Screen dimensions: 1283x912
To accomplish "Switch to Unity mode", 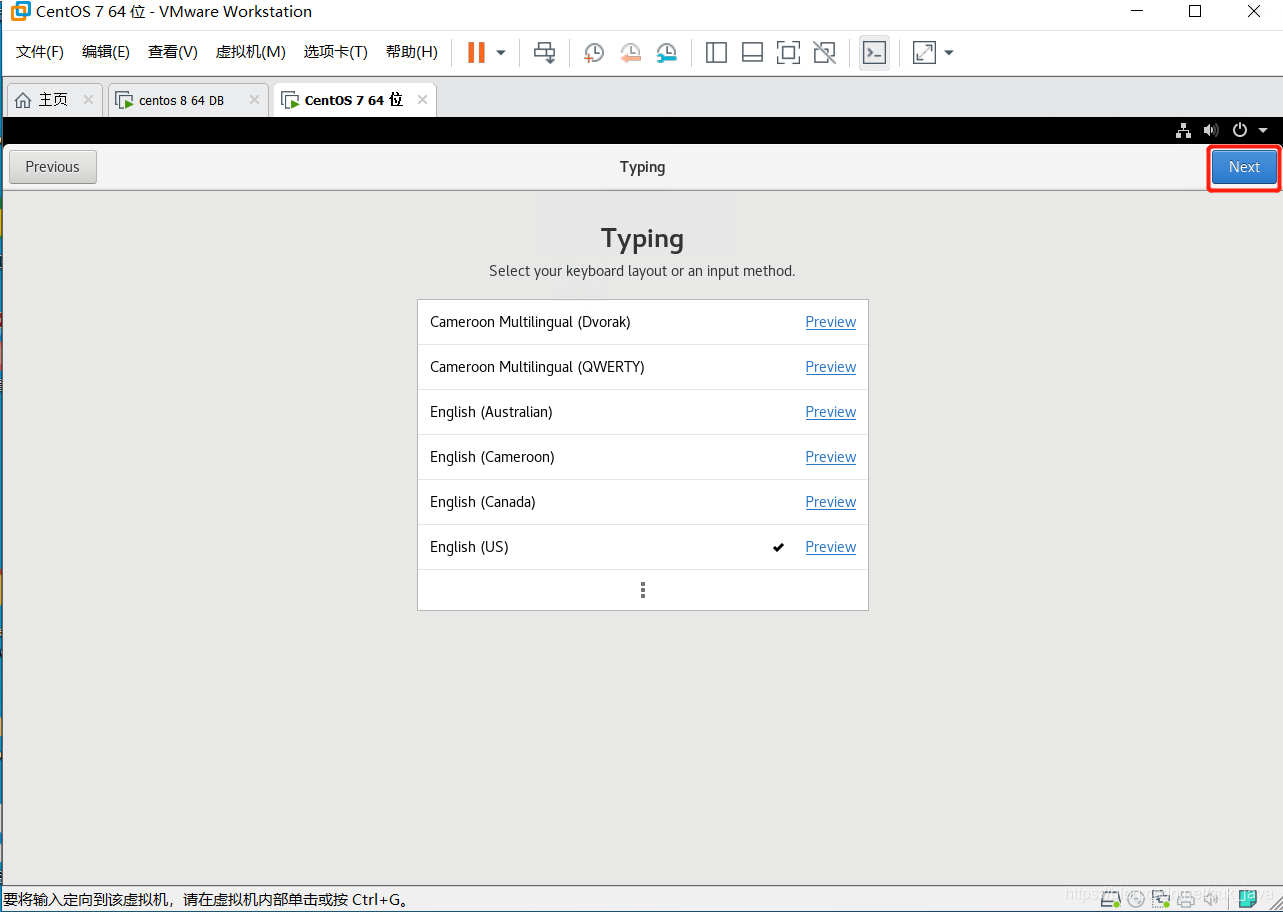I will click(824, 53).
